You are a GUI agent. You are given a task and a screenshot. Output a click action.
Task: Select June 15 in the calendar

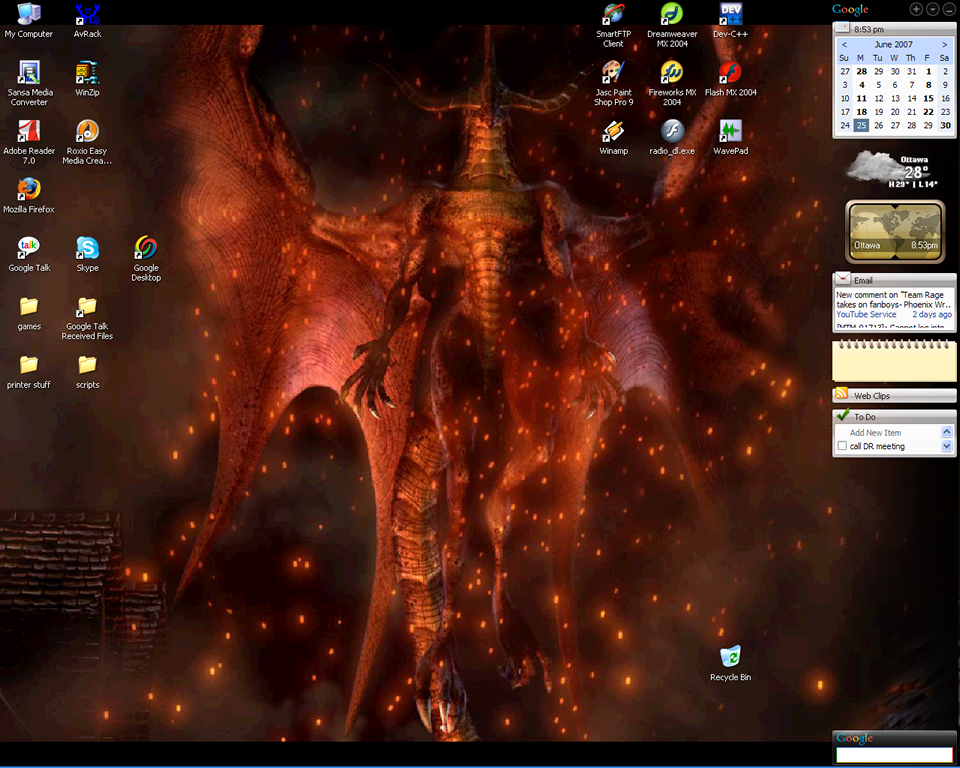pyautogui.click(x=928, y=98)
